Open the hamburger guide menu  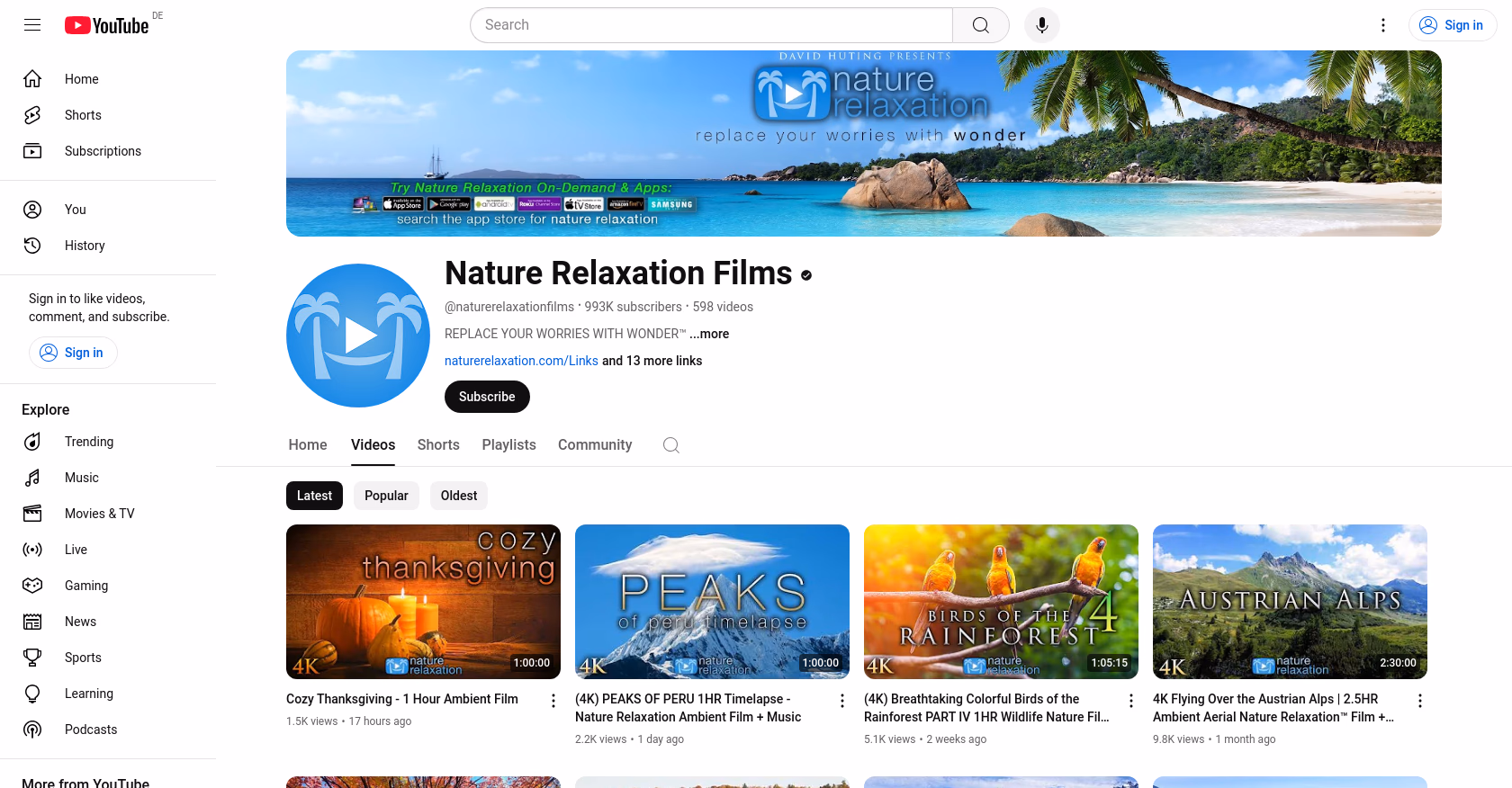[32, 25]
